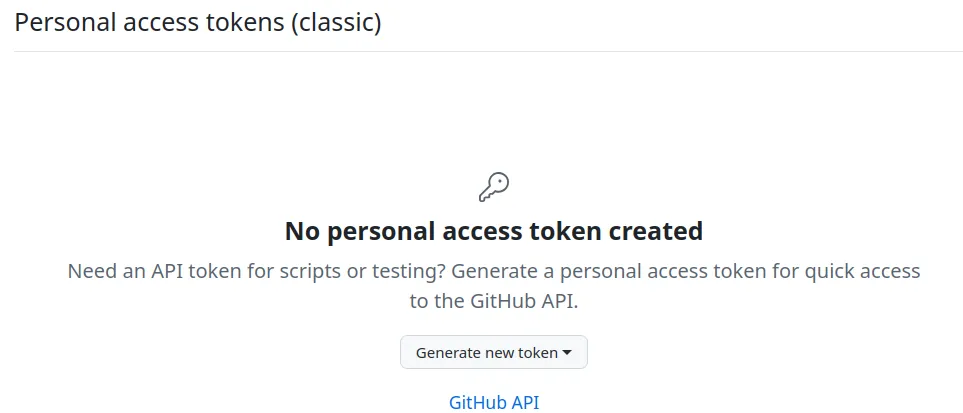Click the Personal access tokens (classic) page title

pyautogui.click(x=198, y=22)
